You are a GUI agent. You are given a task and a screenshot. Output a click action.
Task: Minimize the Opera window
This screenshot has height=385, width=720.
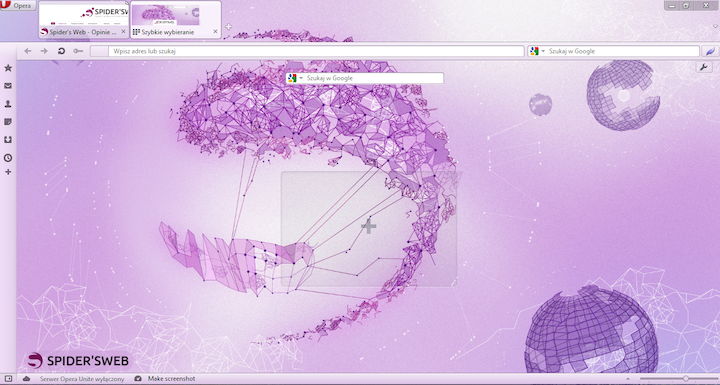click(x=672, y=6)
